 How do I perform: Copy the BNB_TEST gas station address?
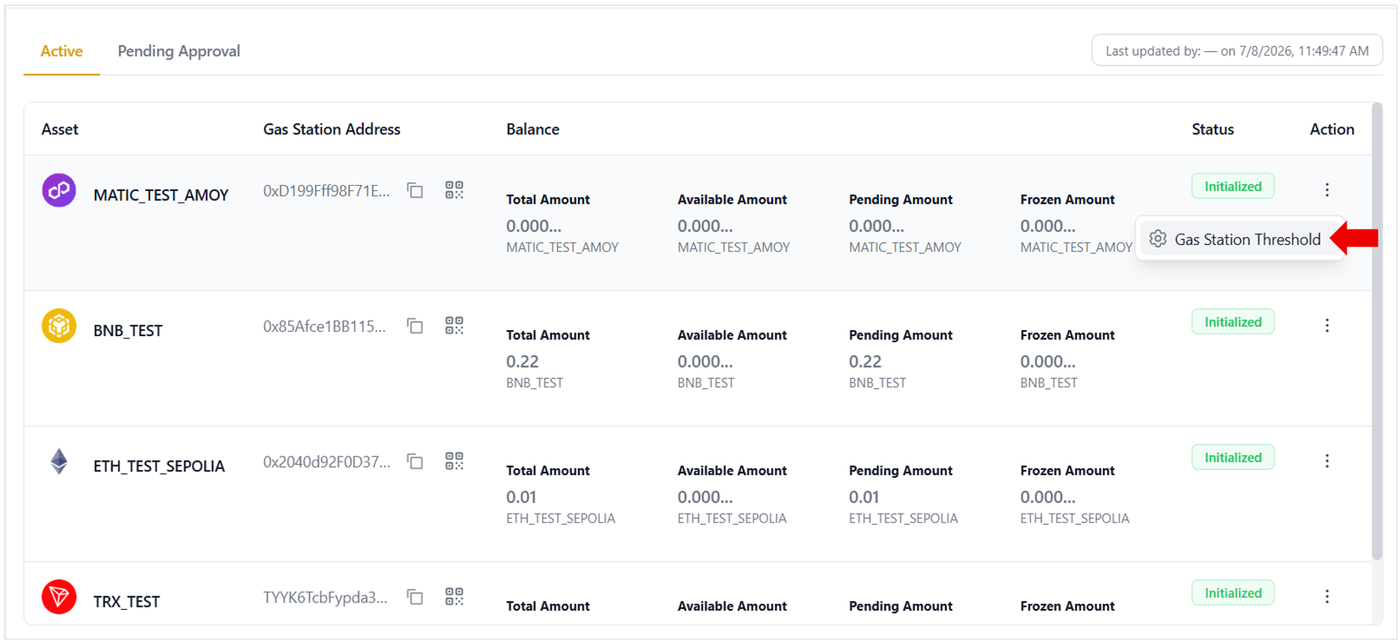[x=415, y=326]
